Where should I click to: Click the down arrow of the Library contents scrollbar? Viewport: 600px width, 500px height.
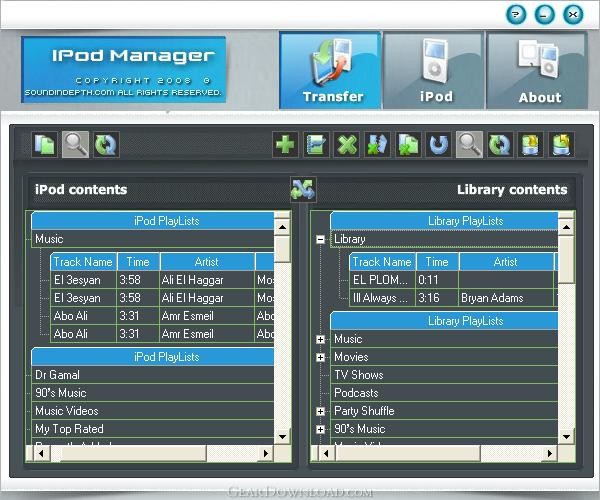pos(566,436)
